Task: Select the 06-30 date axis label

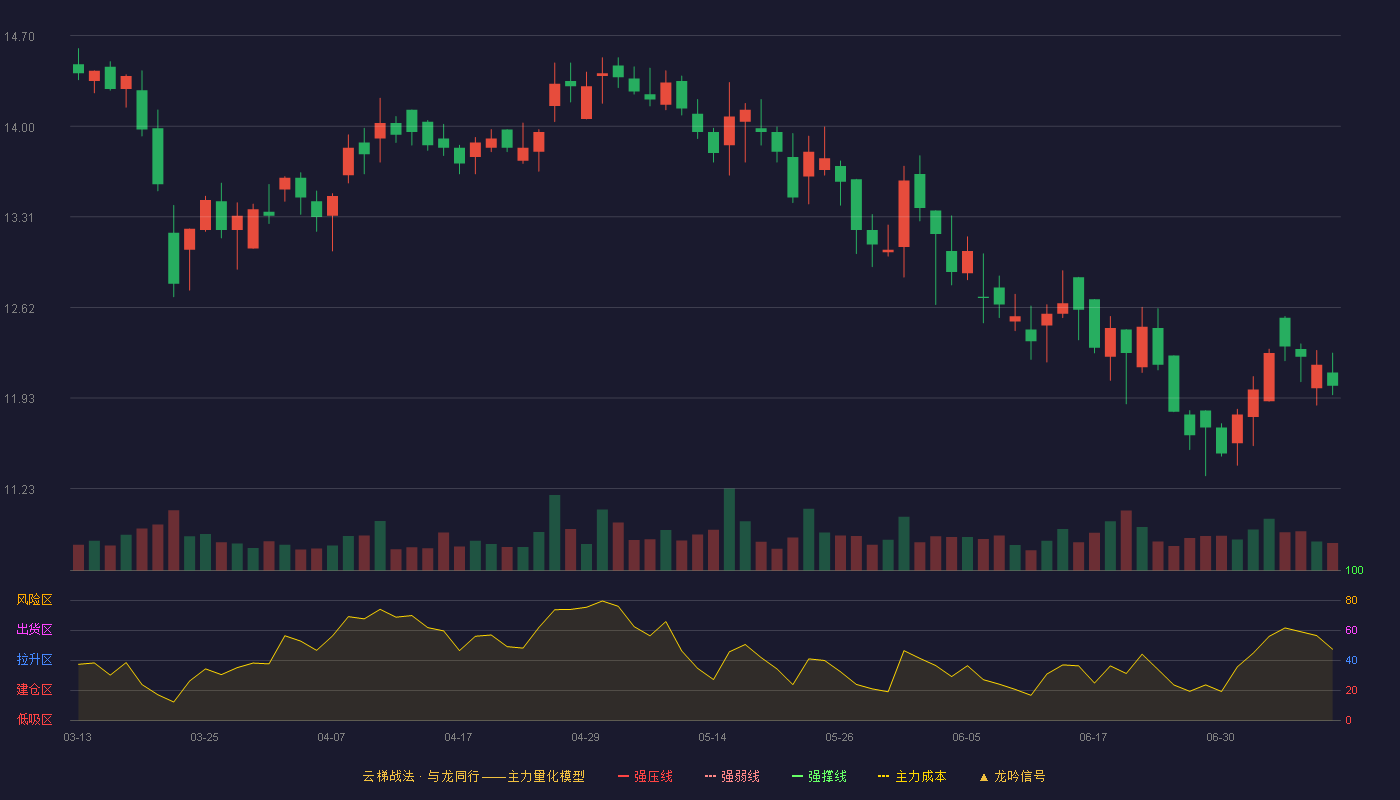Action: click(1220, 737)
